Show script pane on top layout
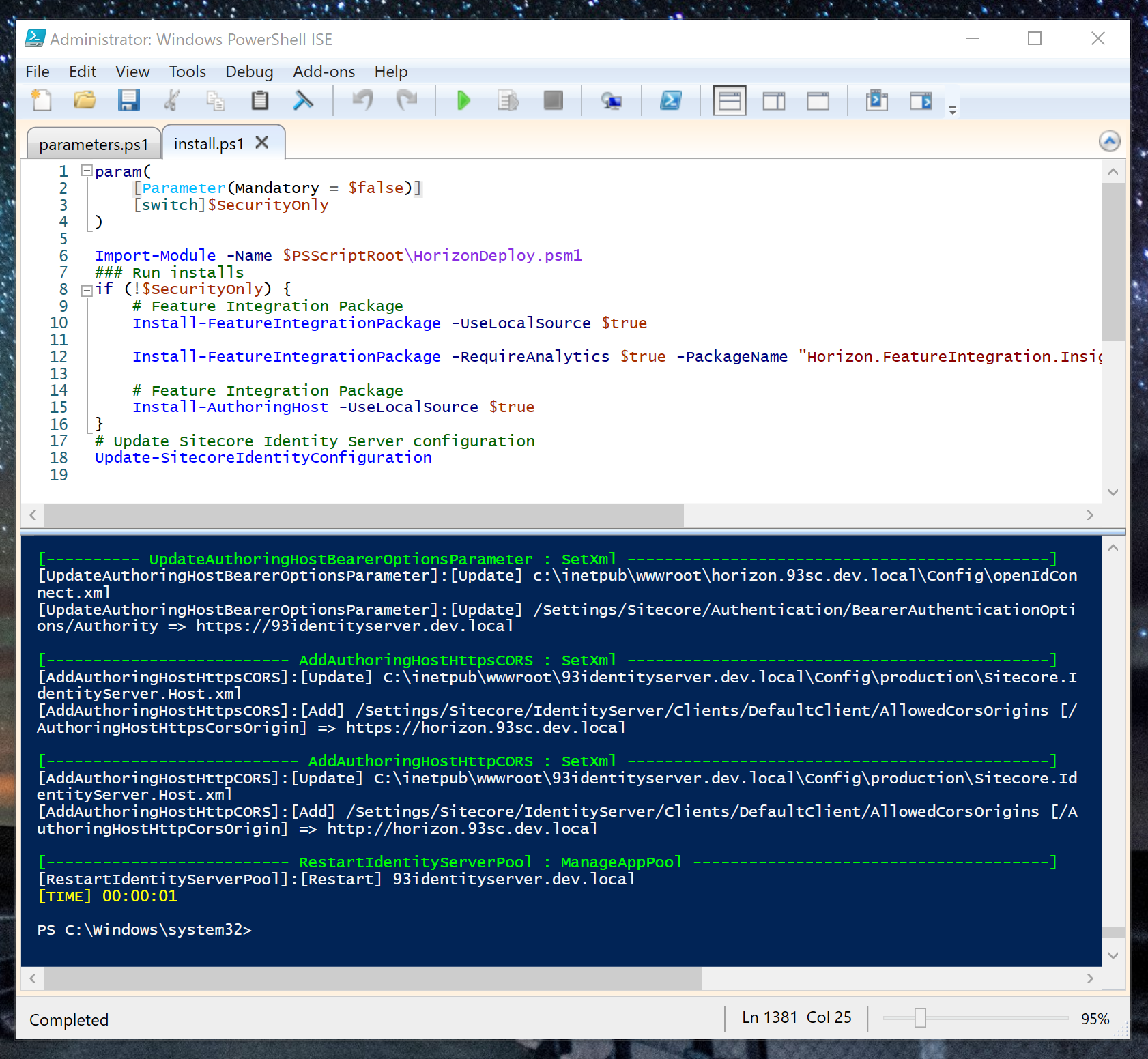 pos(730,101)
